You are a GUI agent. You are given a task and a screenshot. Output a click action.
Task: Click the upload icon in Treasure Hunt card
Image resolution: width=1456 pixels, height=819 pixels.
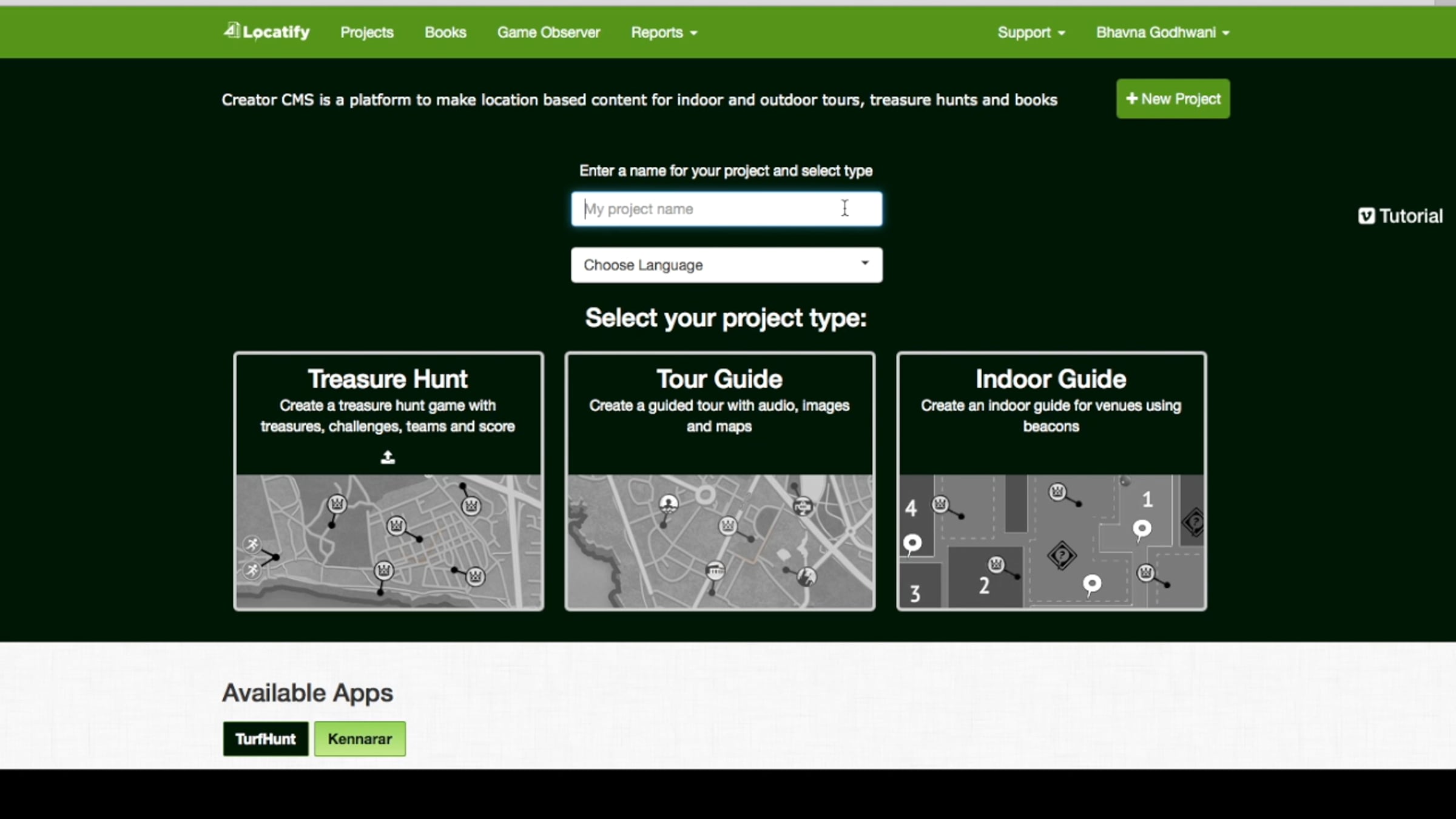[388, 457]
